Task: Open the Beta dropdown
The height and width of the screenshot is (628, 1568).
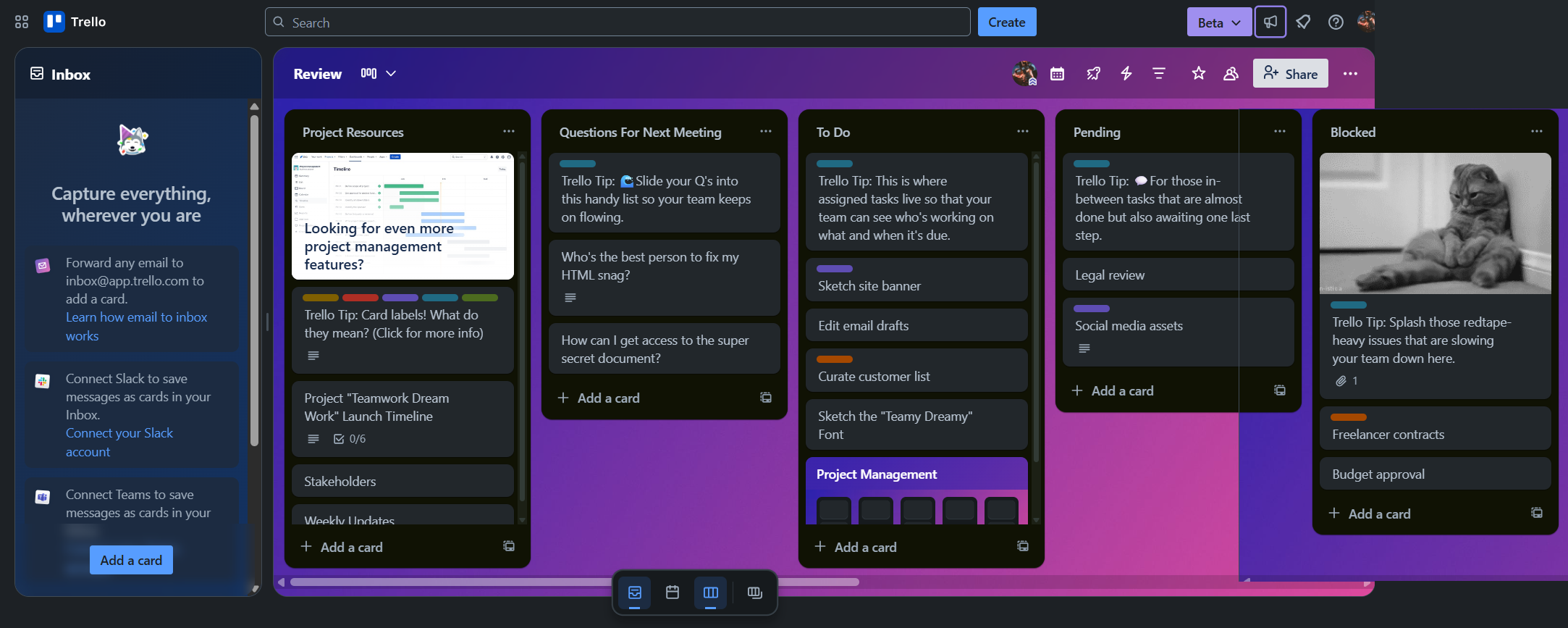Action: (1219, 22)
